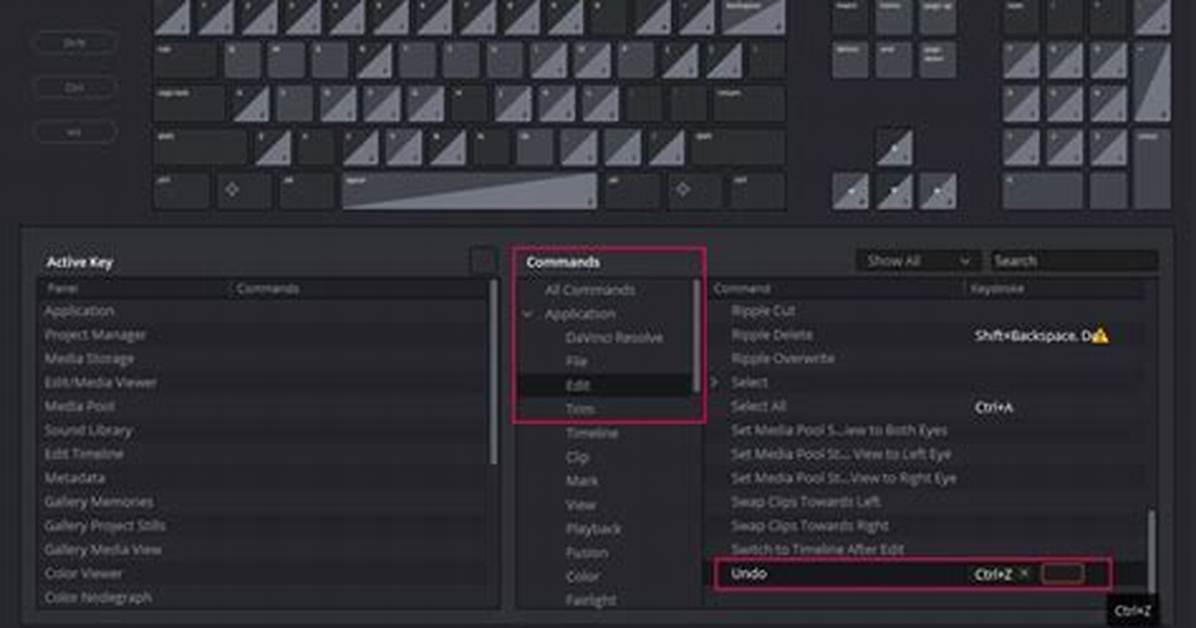Select Trim category in command tree
Viewport: 1196px width, 628px height.
579,409
